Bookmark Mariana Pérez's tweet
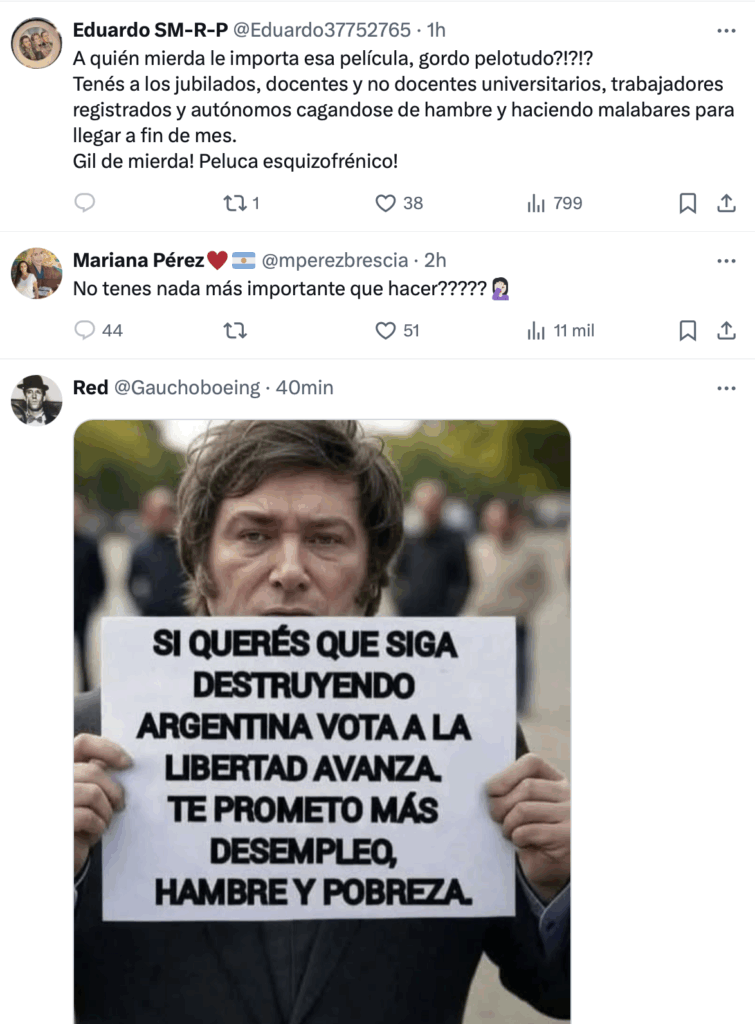 coord(688,330)
